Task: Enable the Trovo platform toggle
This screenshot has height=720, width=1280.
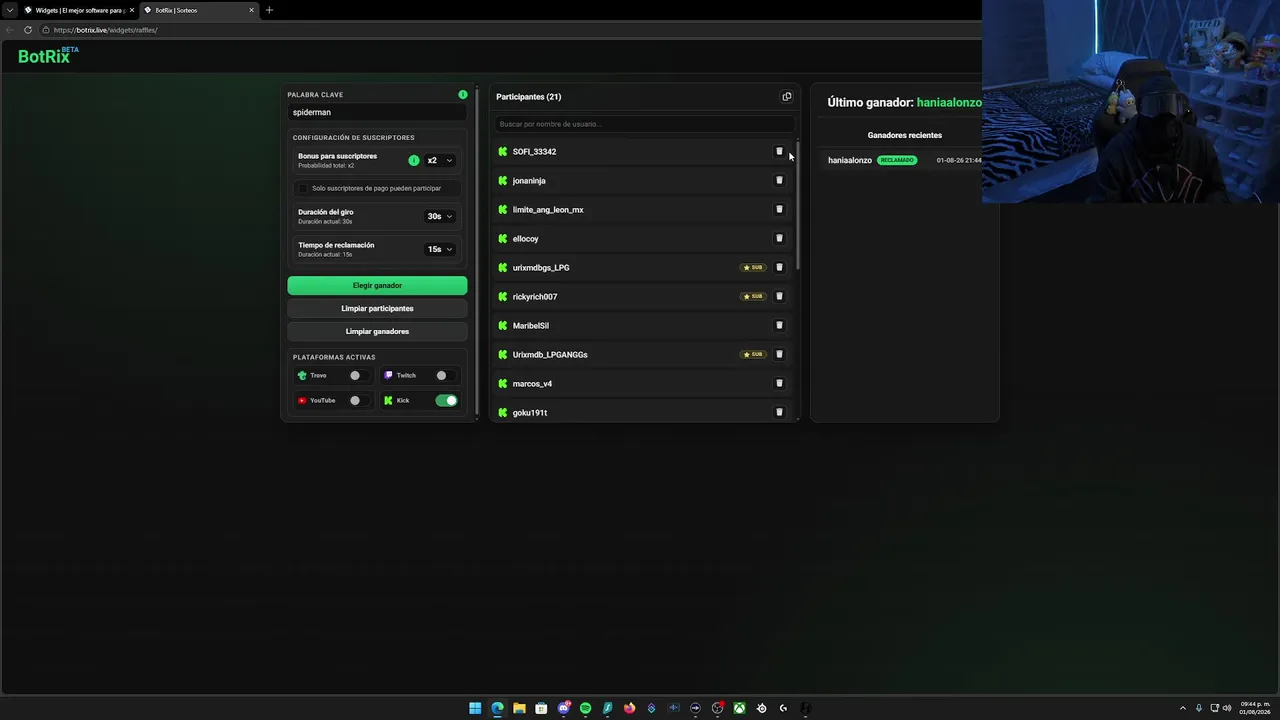Action: [x=358, y=376]
